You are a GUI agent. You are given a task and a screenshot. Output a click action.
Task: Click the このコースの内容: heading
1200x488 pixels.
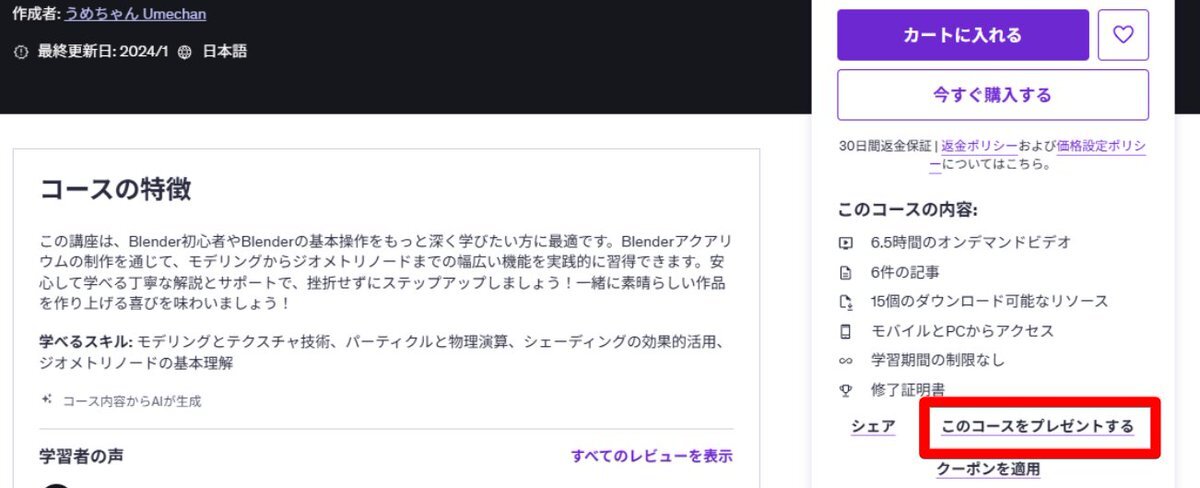tap(908, 210)
